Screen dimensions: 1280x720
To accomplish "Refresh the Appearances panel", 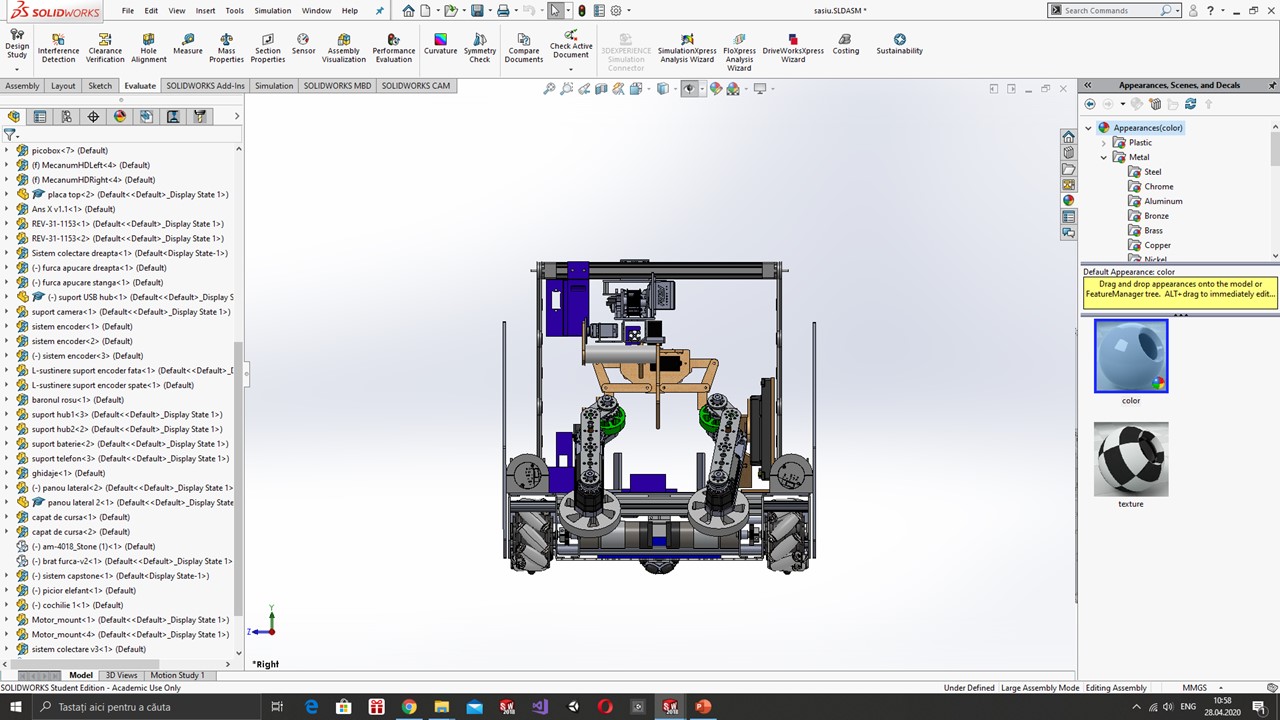I will (x=1190, y=104).
